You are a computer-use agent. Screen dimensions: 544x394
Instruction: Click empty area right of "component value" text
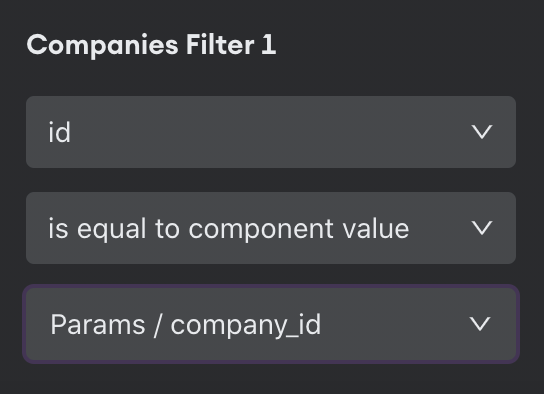440,228
